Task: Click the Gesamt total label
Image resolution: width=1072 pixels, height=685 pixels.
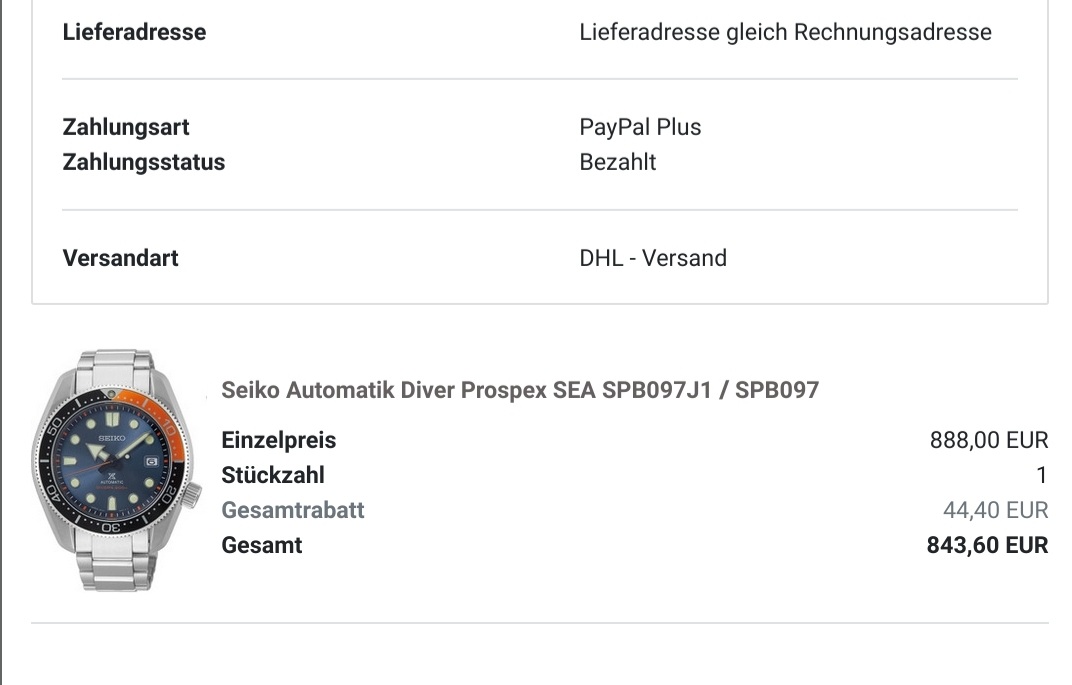Action: pyautogui.click(x=261, y=546)
